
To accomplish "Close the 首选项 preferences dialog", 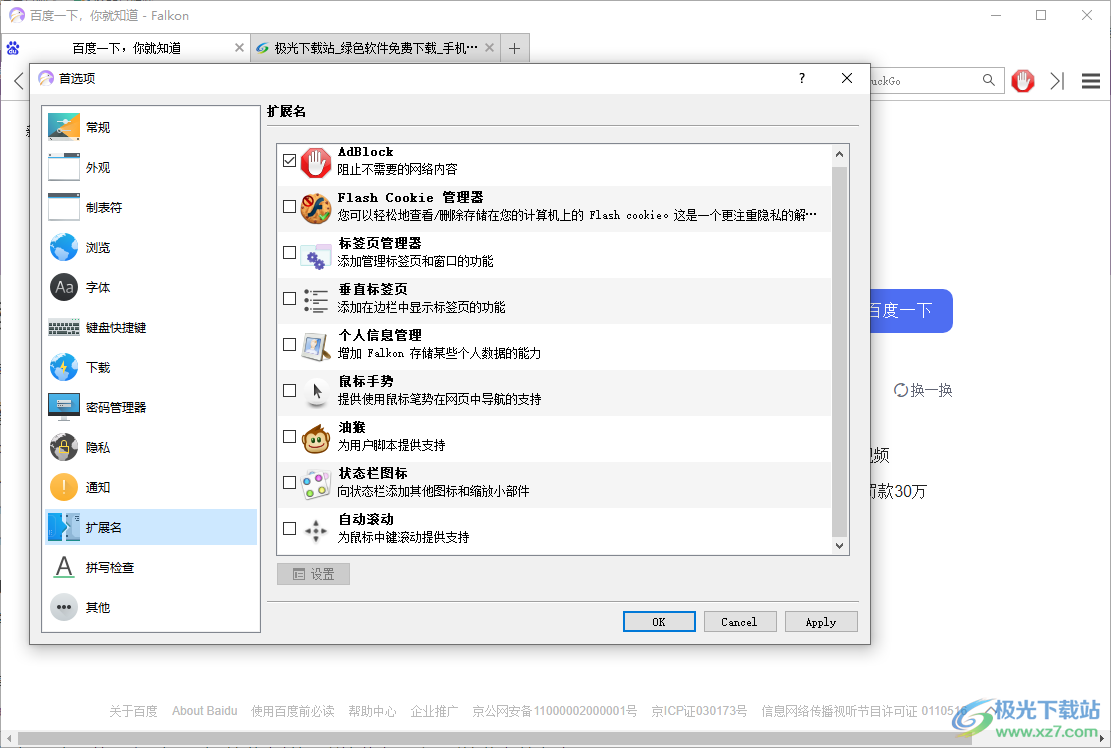I will coord(847,78).
